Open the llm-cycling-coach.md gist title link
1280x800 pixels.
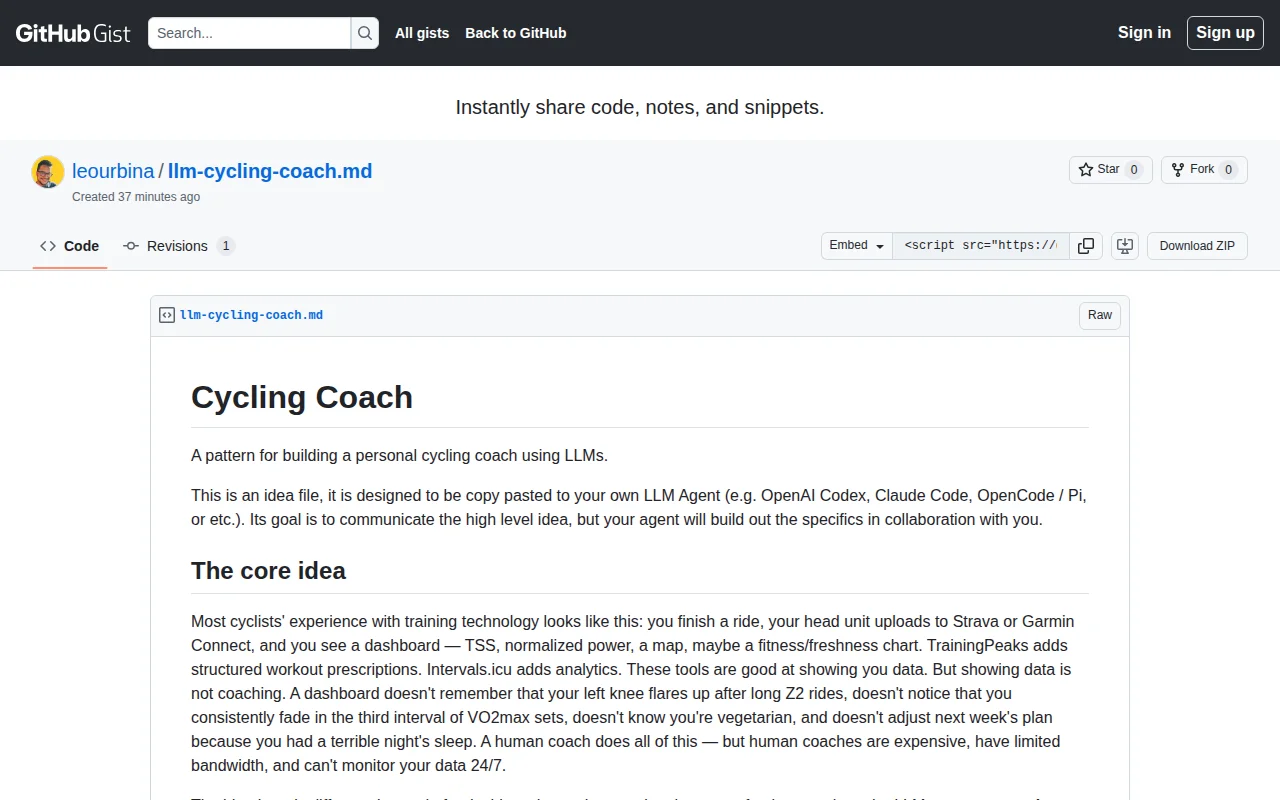point(270,171)
